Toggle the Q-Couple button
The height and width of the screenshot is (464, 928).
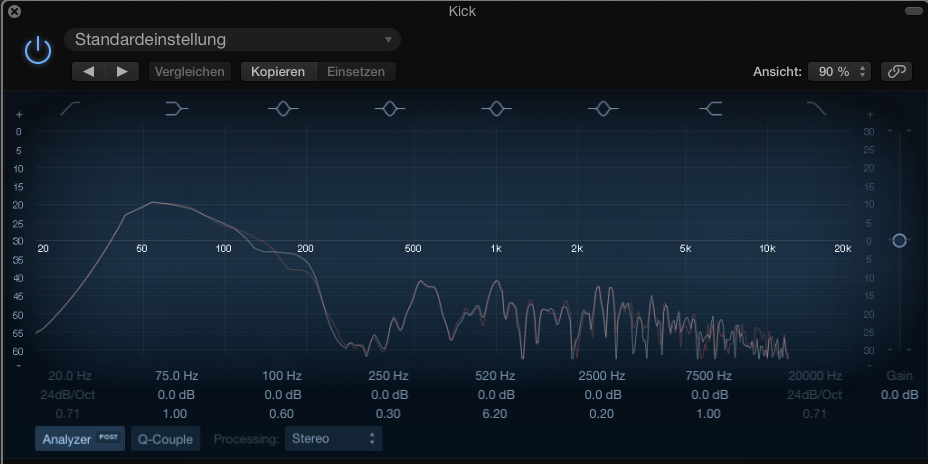(x=166, y=439)
